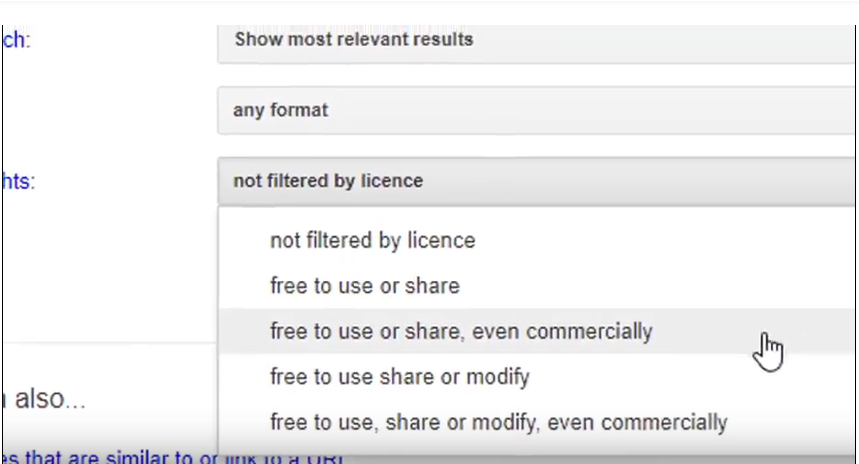859x464 pixels.
Task: Choose the "free to use or share" option
Action: click(364, 286)
